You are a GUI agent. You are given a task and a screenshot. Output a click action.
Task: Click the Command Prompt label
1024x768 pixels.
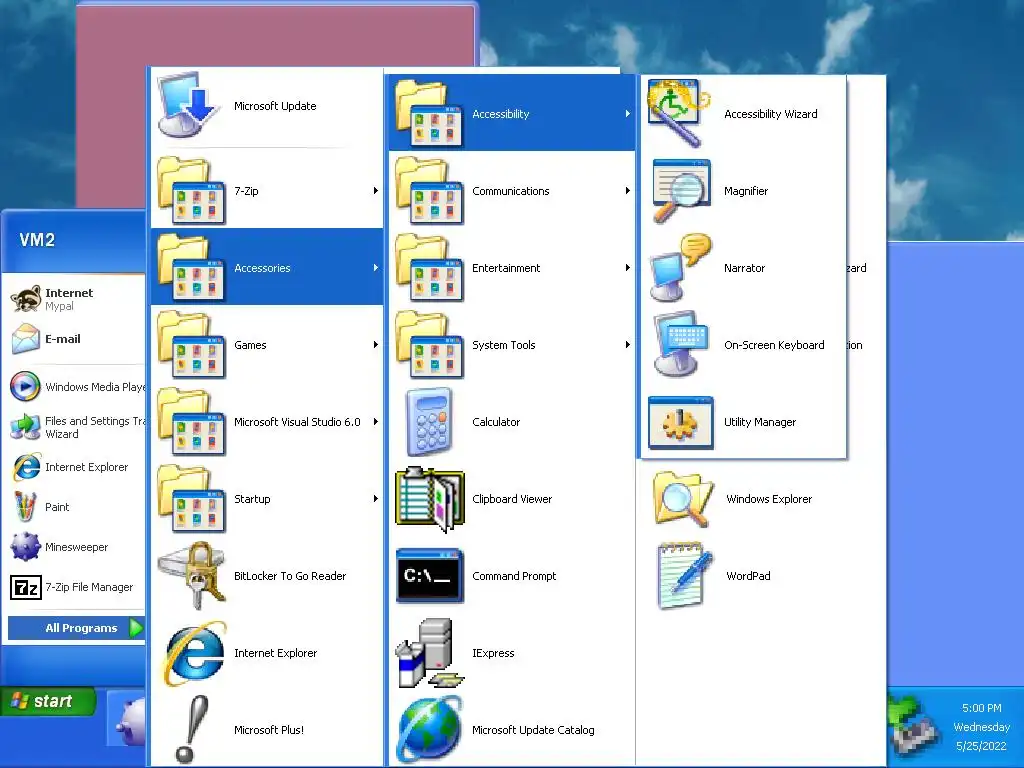[514, 576]
